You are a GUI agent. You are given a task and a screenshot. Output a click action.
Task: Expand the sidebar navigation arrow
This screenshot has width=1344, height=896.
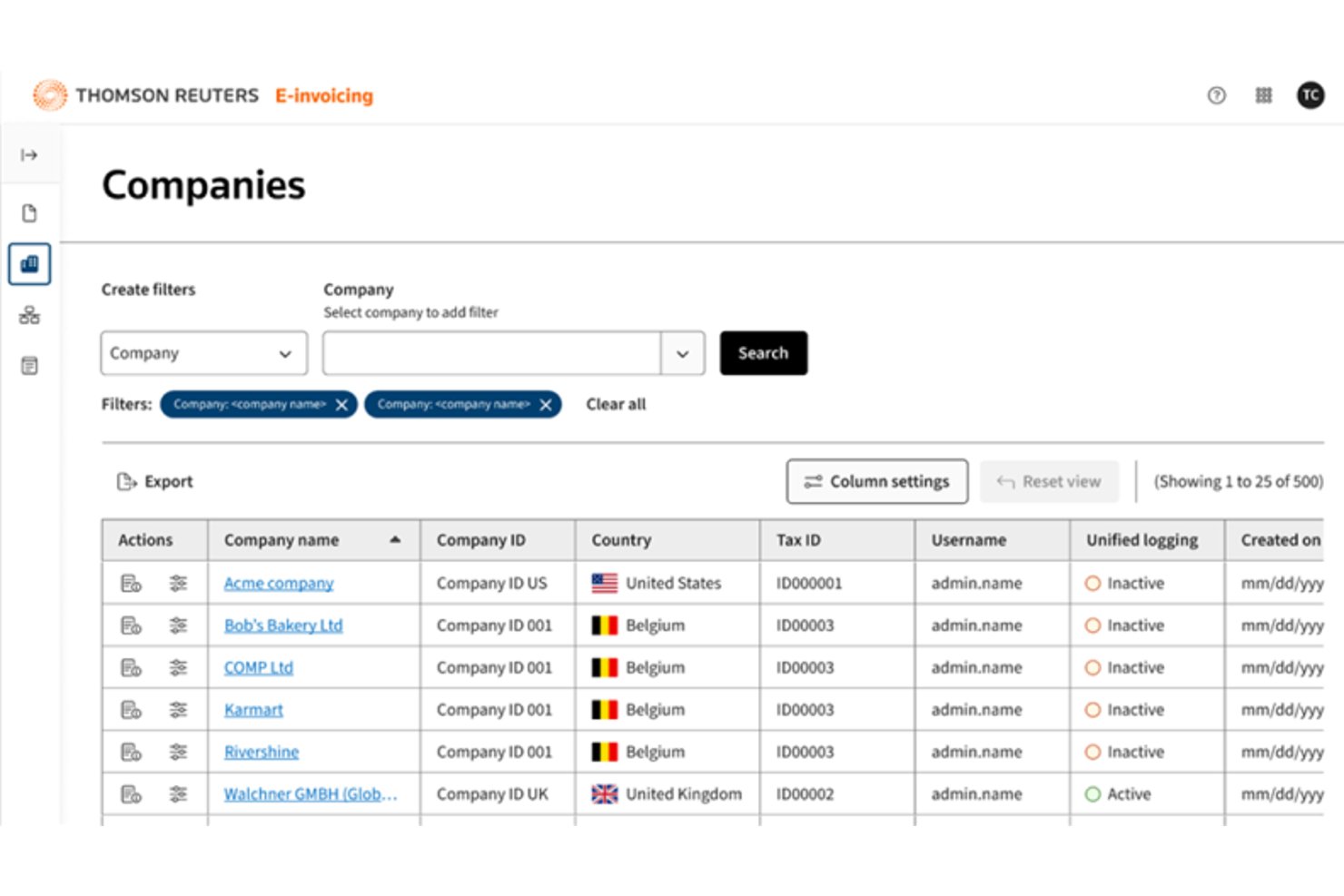(x=29, y=155)
